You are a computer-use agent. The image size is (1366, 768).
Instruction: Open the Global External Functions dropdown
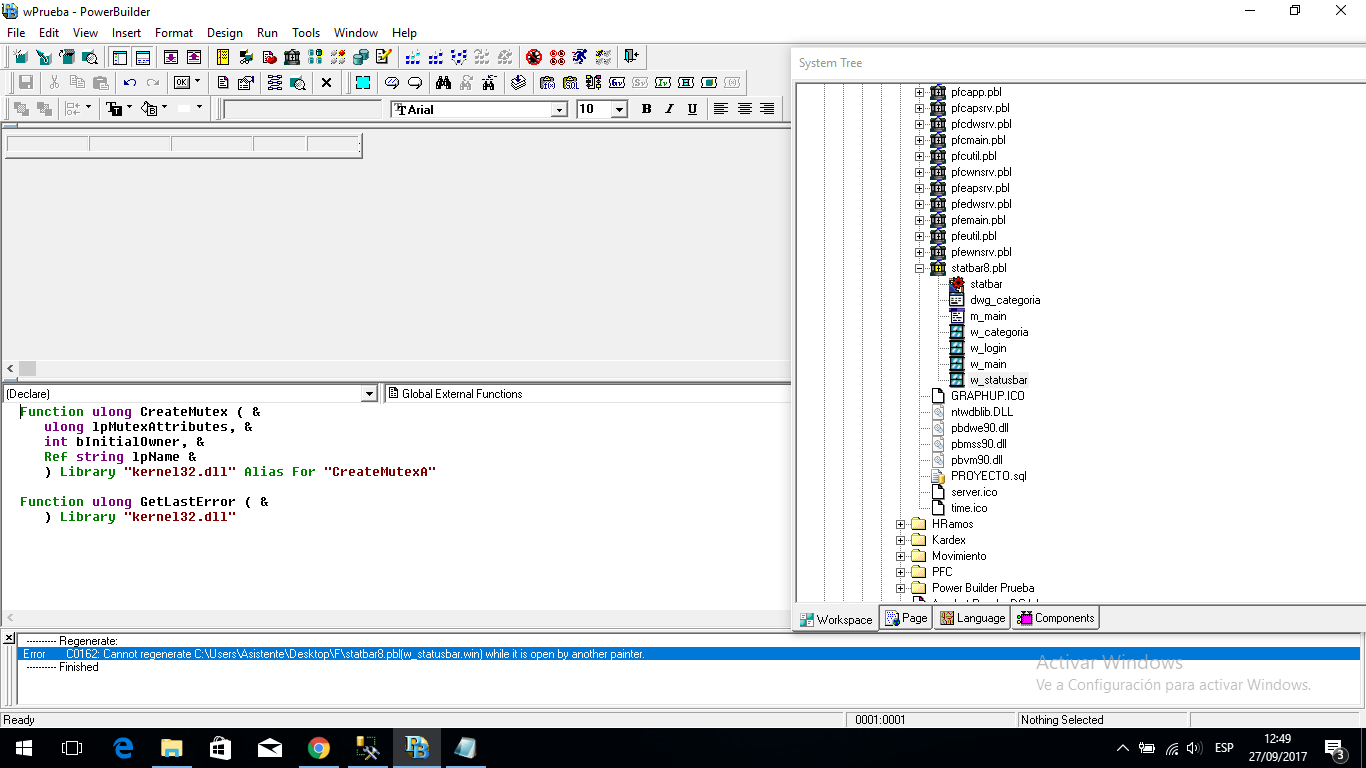[587, 394]
